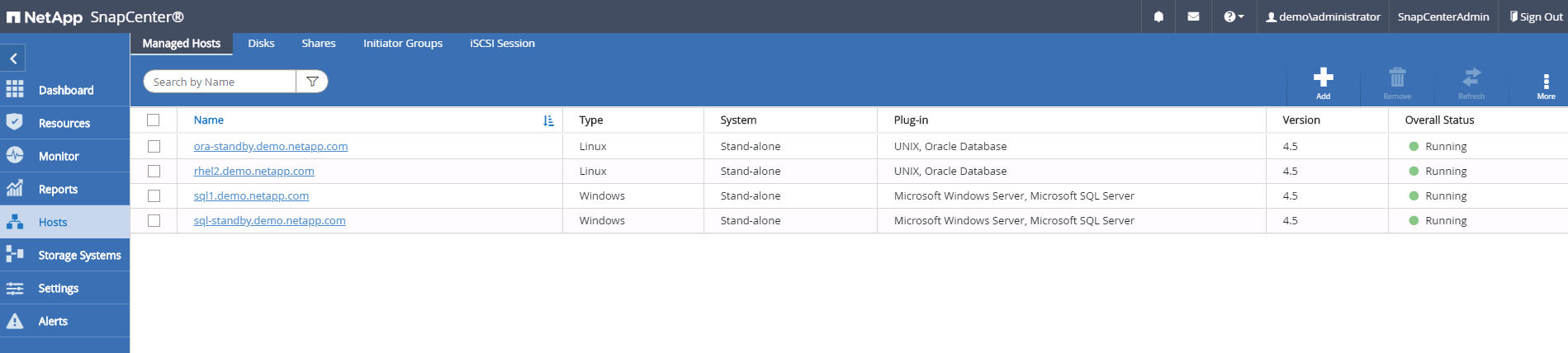Switch to the Disks tab
The height and width of the screenshot is (353, 1568).
point(261,43)
